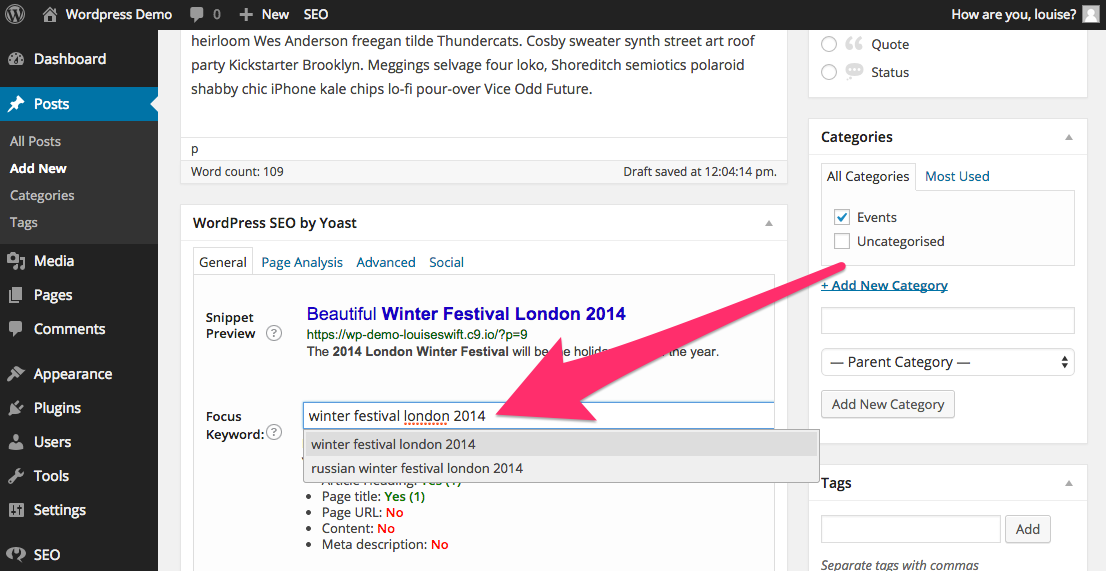Switch to the Page Analysis tab

point(302,262)
